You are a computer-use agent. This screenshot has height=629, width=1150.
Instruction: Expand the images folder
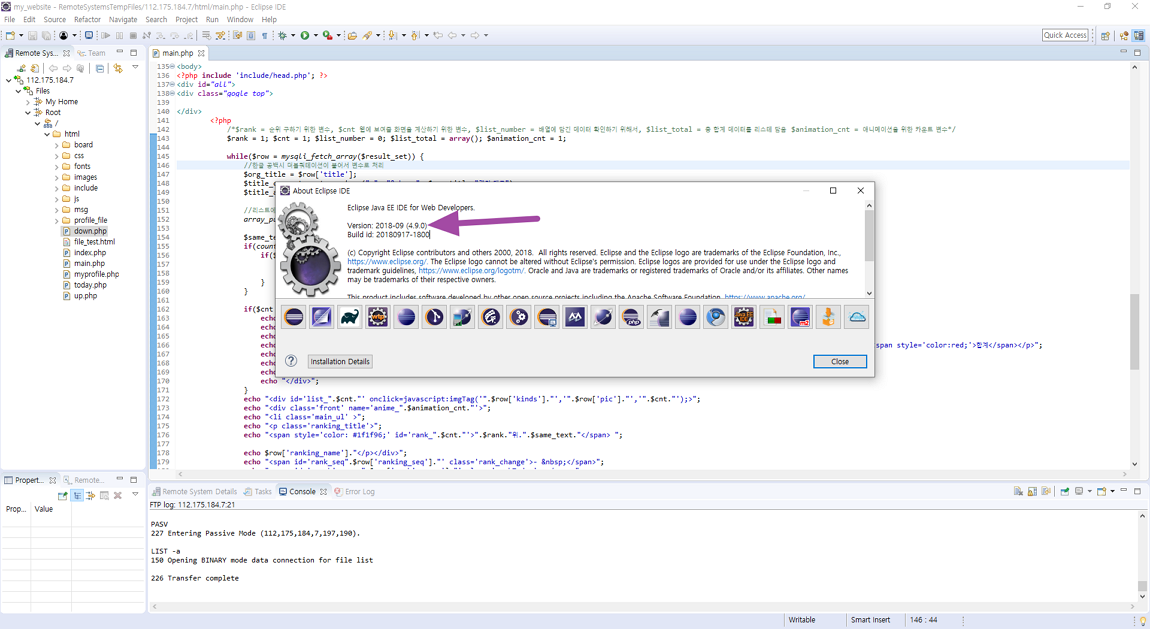click(56, 177)
